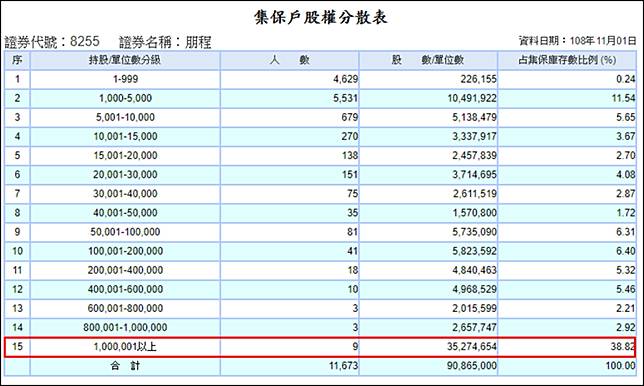
Task: Click the people count 5,531
Action: click(345, 98)
